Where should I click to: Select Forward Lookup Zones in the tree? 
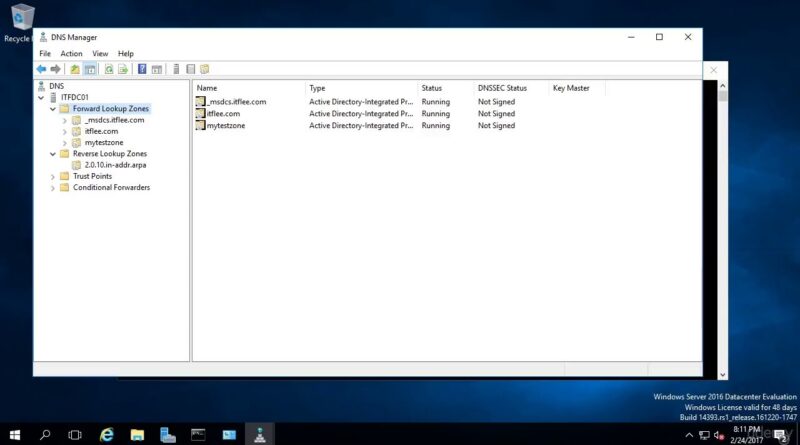coord(111,109)
